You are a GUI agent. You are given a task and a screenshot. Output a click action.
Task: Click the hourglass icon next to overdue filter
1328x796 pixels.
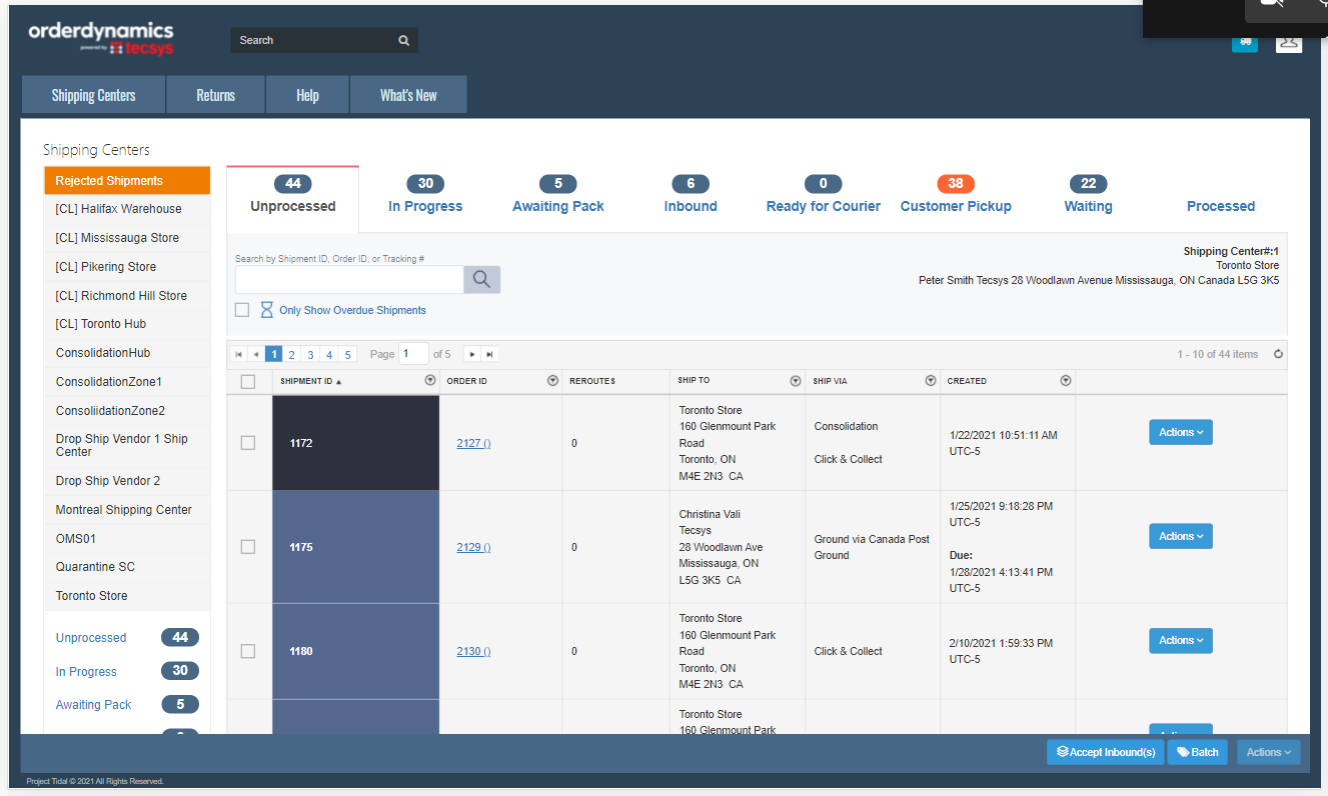266,310
